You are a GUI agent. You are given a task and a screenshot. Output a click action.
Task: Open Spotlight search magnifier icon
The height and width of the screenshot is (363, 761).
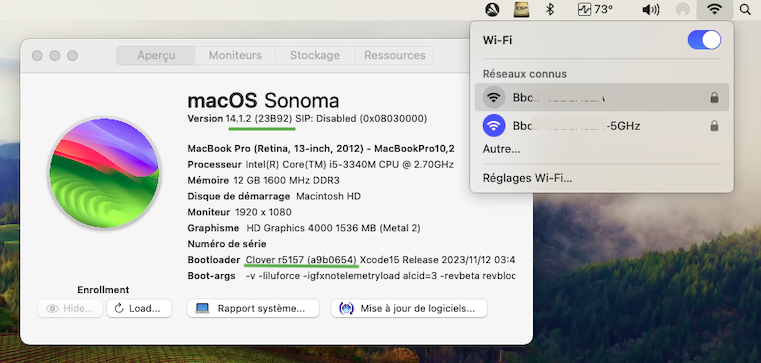click(x=745, y=9)
